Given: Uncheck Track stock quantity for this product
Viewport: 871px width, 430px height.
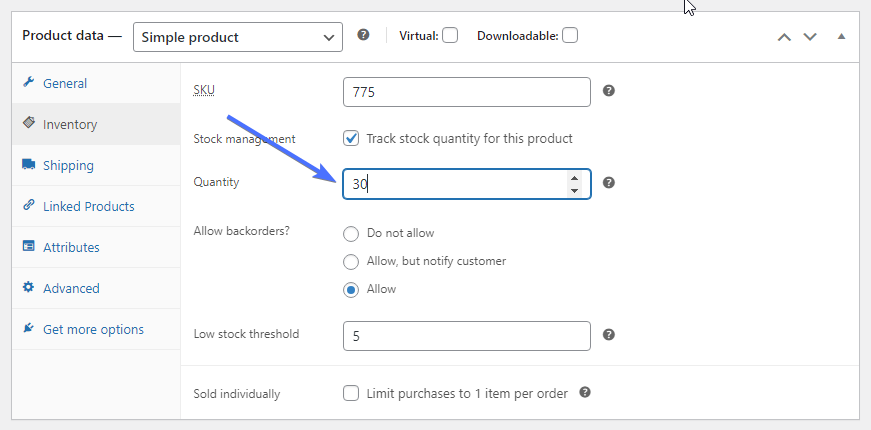Looking at the screenshot, I should click(x=351, y=139).
